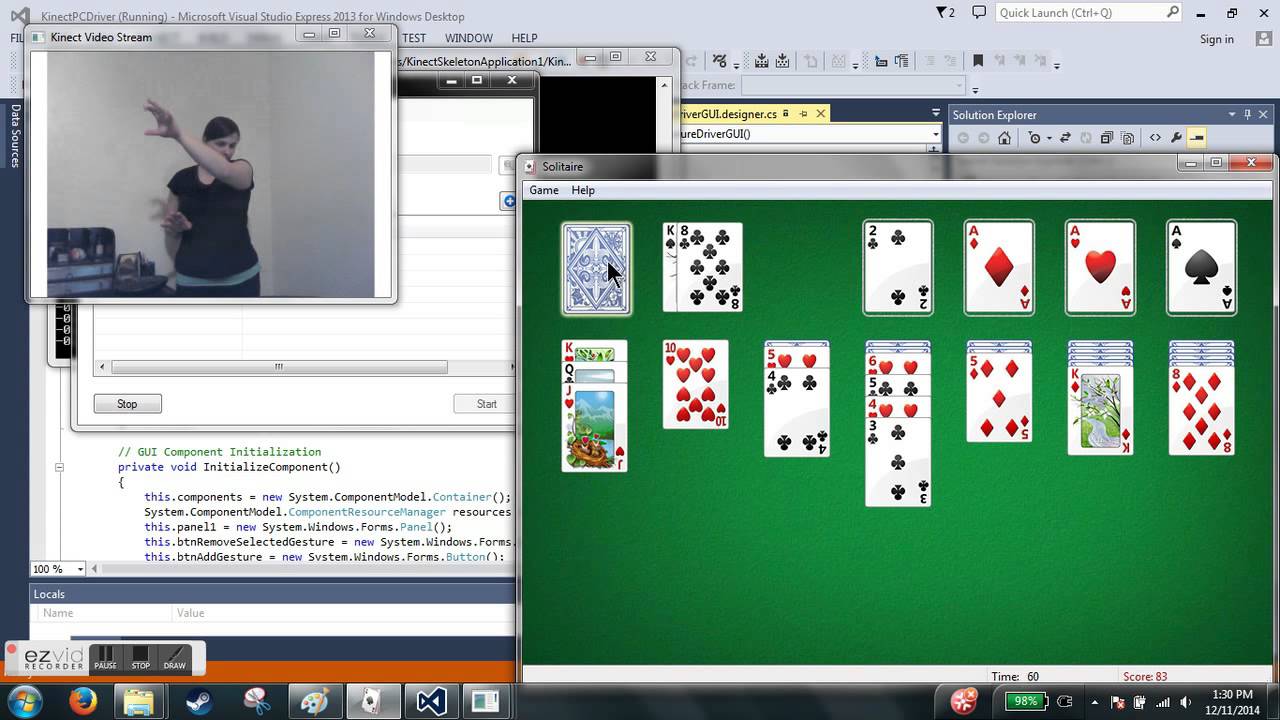
Task: Open the 100 % editor zoom dropdown
Action: point(80,569)
